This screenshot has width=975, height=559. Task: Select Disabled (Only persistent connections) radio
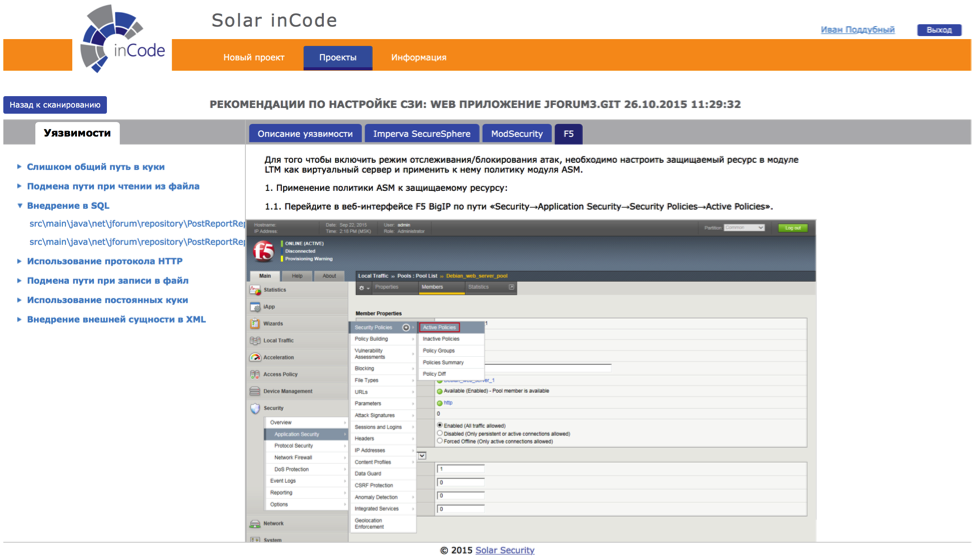pos(440,433)
